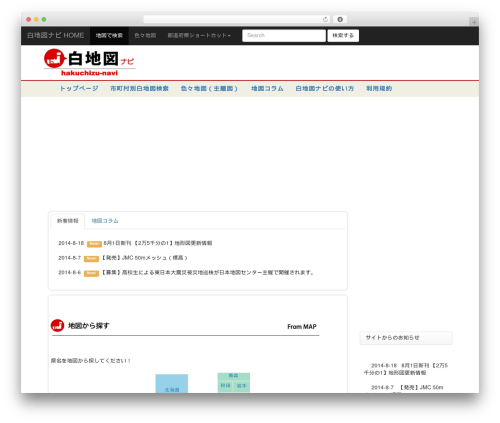The height and width of the screenshot is (423, 500).
Task: Click the red icon beside 地図から探す
Action: tap(57, 326)
